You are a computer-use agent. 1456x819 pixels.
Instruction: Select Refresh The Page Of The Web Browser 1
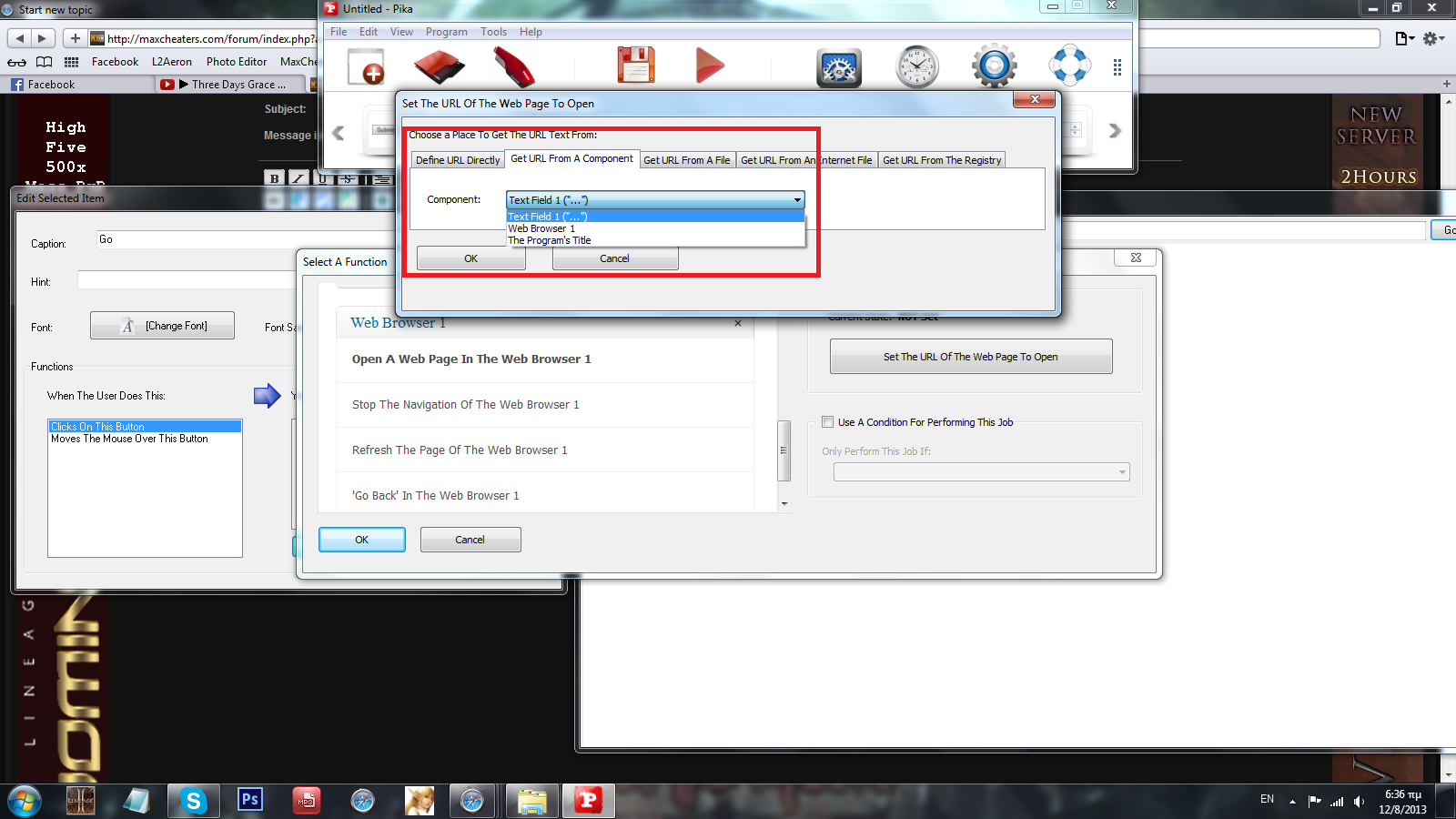pyautogui.click(x=460, y=450)
